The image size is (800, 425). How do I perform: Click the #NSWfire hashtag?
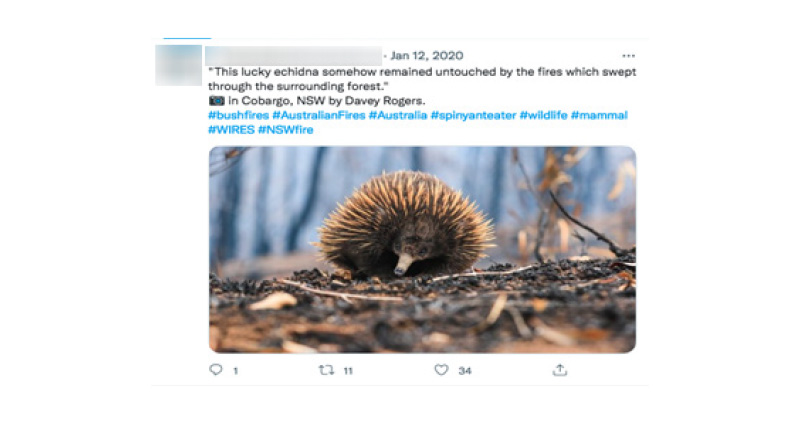tap(285, 129)
